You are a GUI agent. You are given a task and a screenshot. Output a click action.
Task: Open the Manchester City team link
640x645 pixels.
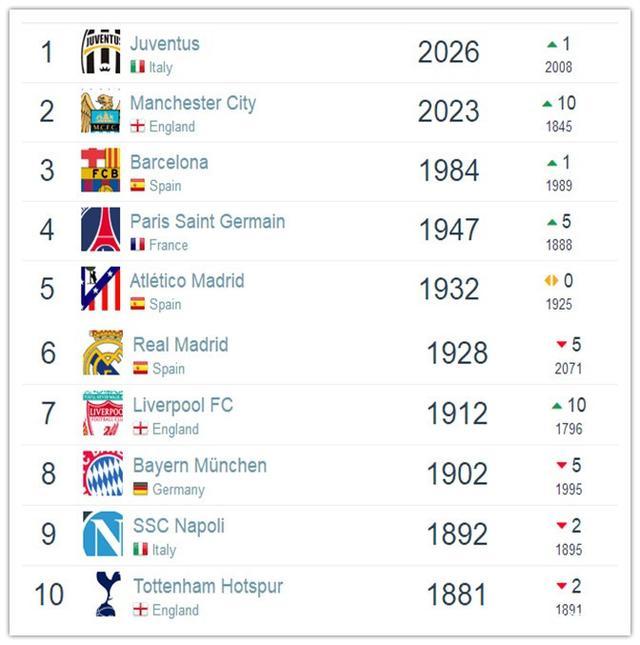(193, 103)
